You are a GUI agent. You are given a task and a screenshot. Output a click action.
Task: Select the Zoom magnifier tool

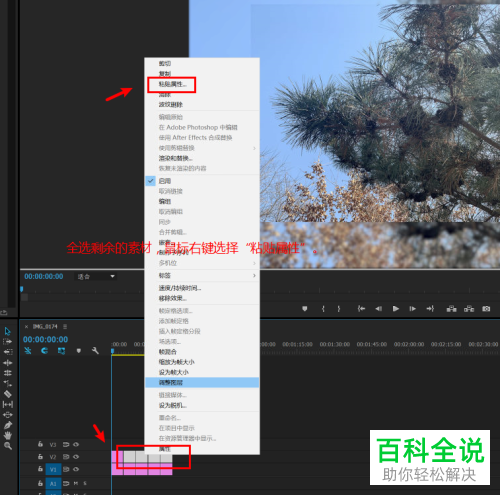pos(8,446)
